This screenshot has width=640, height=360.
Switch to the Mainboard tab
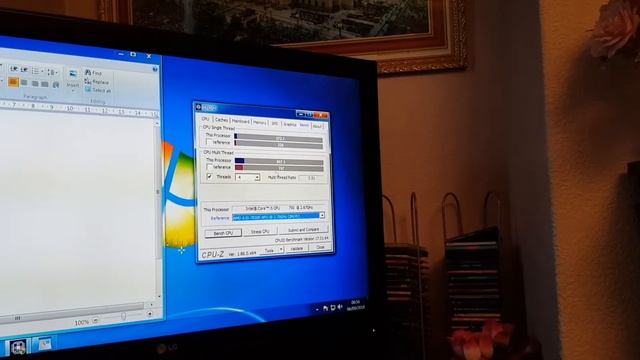240,121
